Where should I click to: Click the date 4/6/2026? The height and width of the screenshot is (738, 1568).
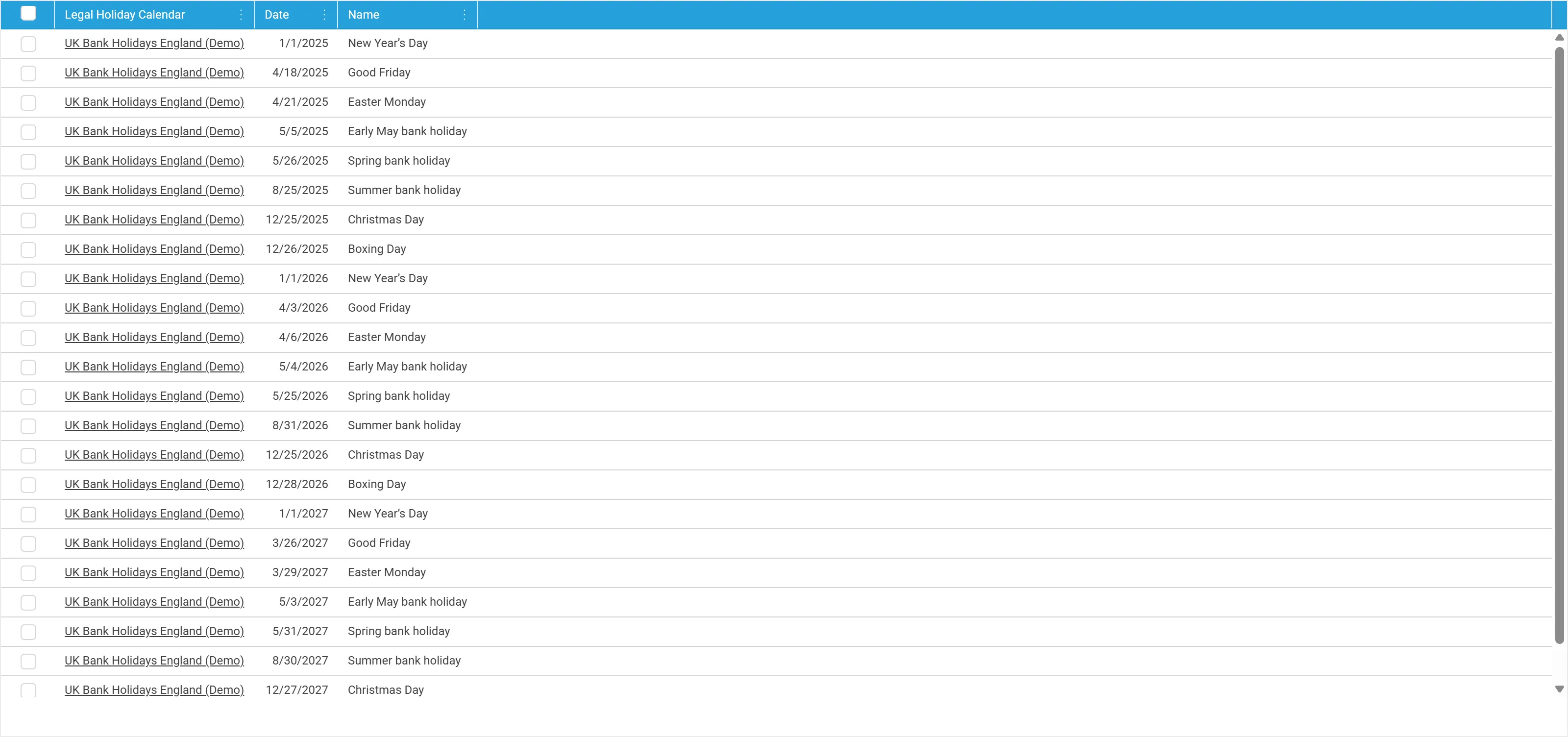[303, 337]
